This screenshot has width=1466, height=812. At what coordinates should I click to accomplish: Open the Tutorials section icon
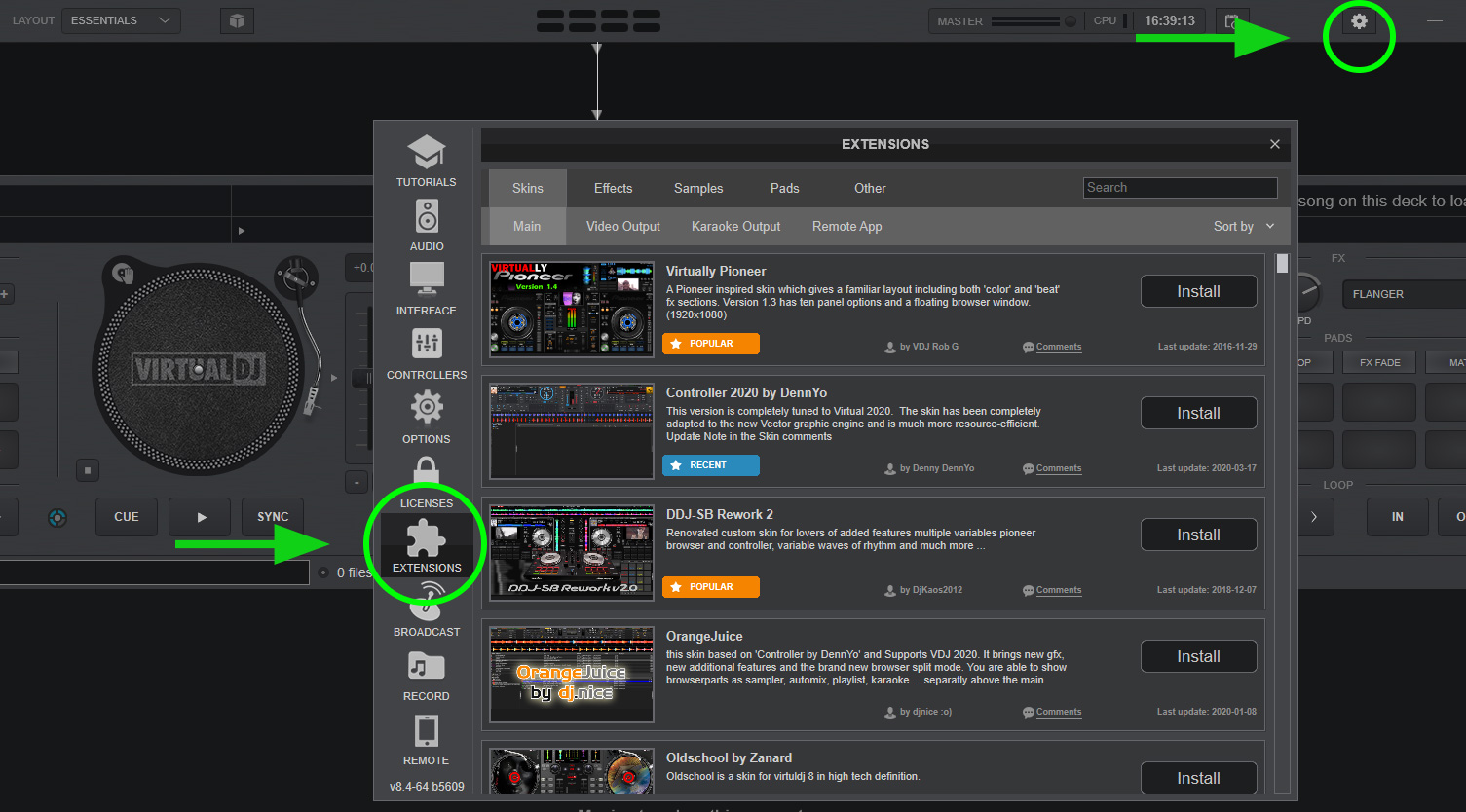[426, 154]
